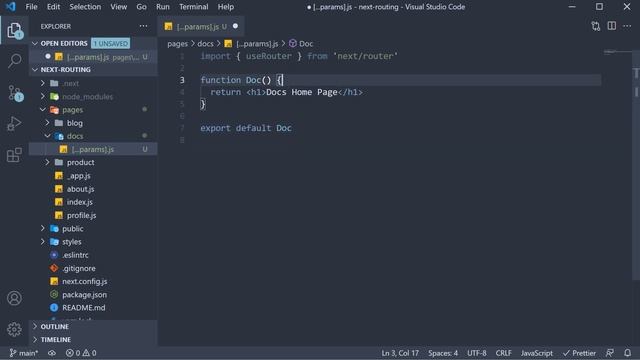
Task: Change encoding via UTF-8
Action: 477,353
